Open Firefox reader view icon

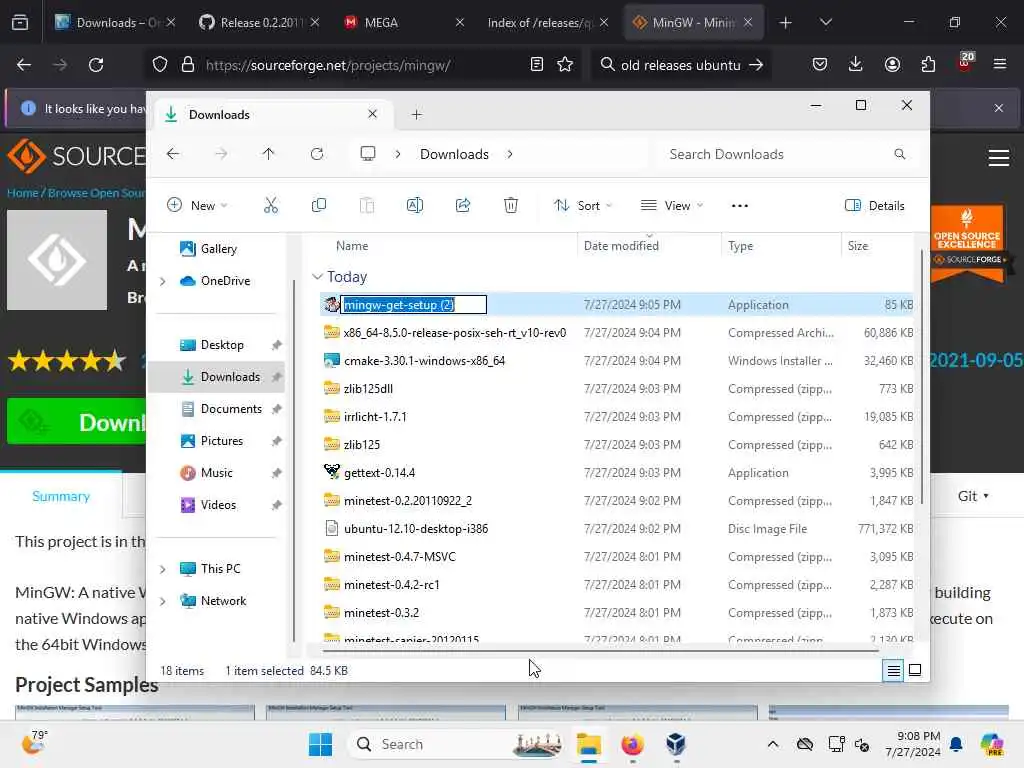537,65
